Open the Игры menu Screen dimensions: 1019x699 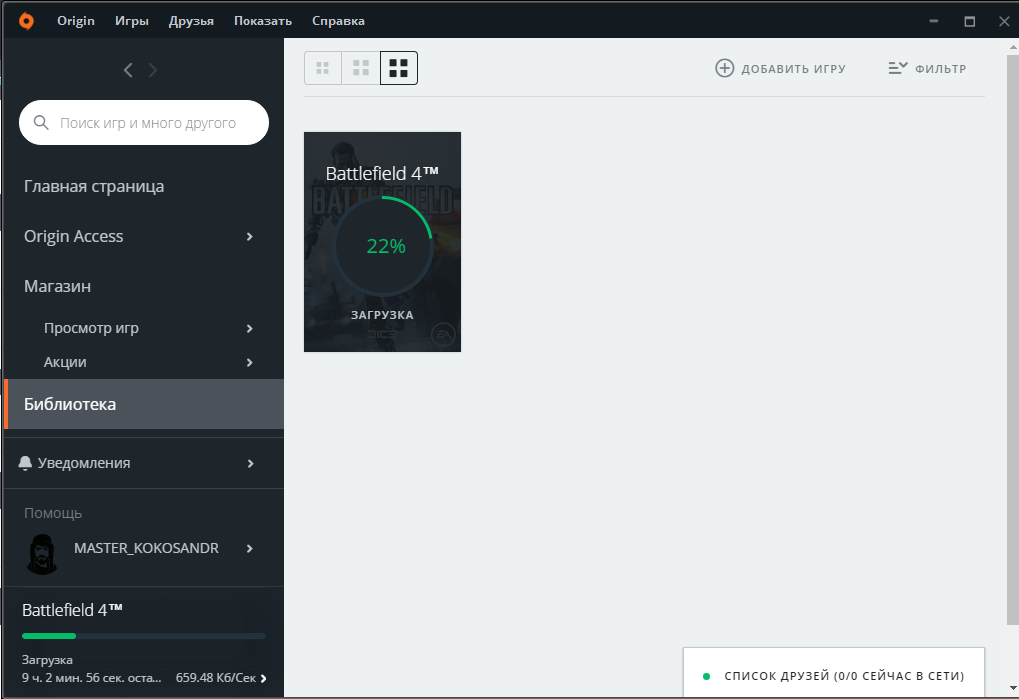(x=132, y=21)
